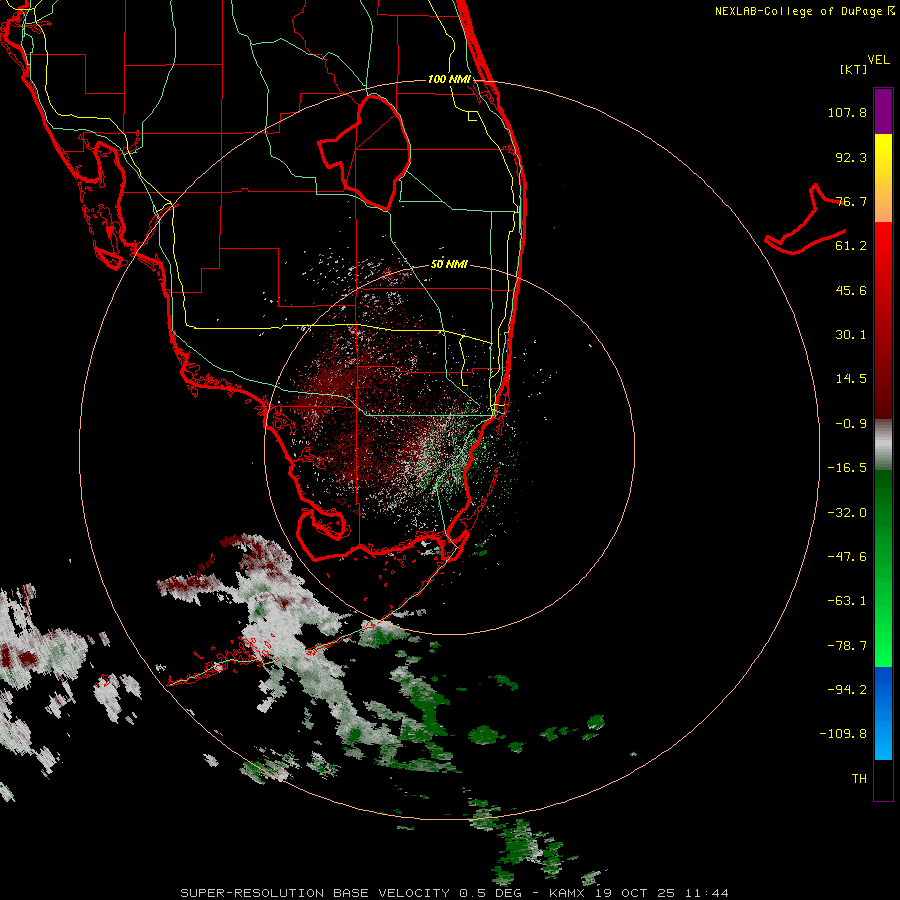Click the SUPER-RESOLUTION BASE VELOCITY caption
The height and width of the screenshot is (900, 900).
click(x=454, y=893)
